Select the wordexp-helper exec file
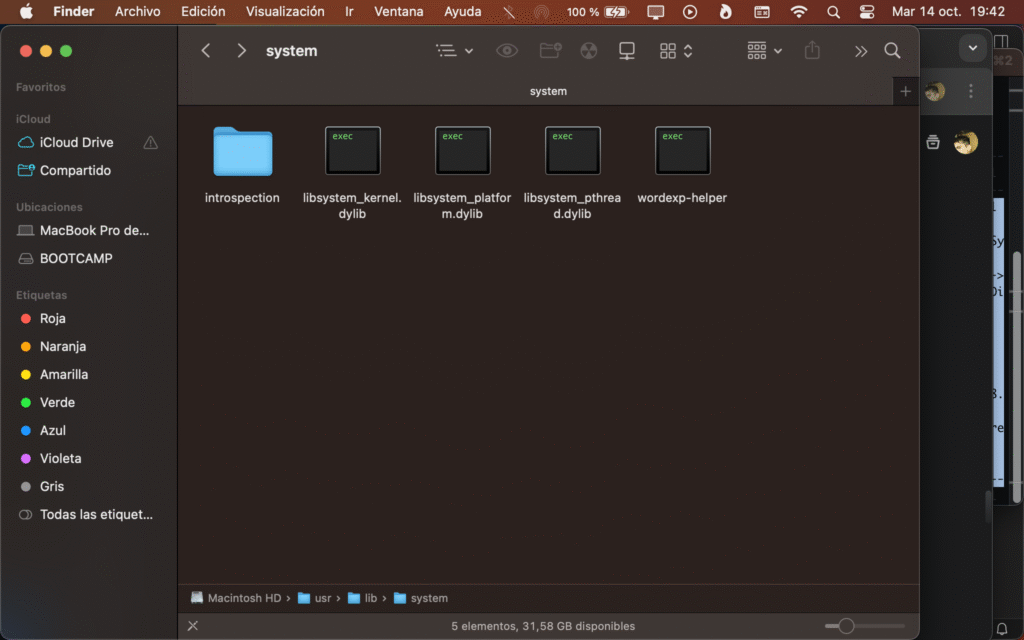This screenshot has width=1024, height=640. coord(682,151)
